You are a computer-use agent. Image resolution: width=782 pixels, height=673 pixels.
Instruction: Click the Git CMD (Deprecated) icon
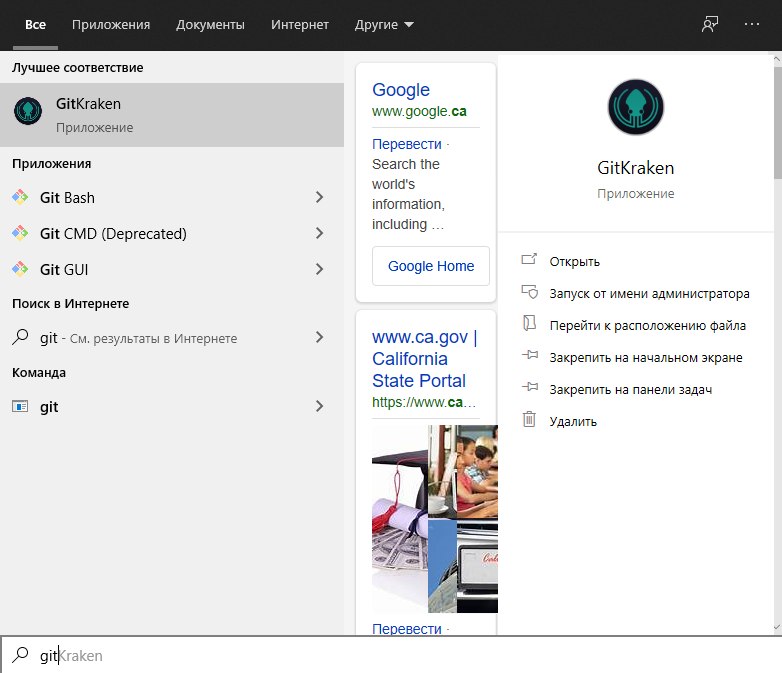(x=20, y=234)
